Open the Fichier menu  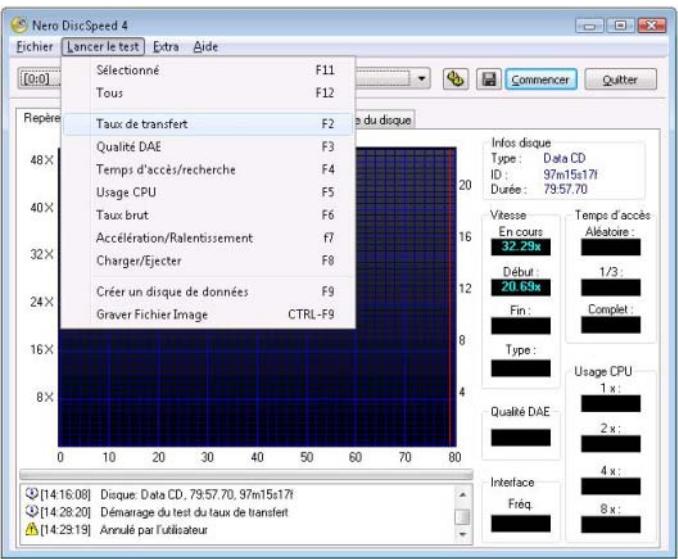pos(34,46)
